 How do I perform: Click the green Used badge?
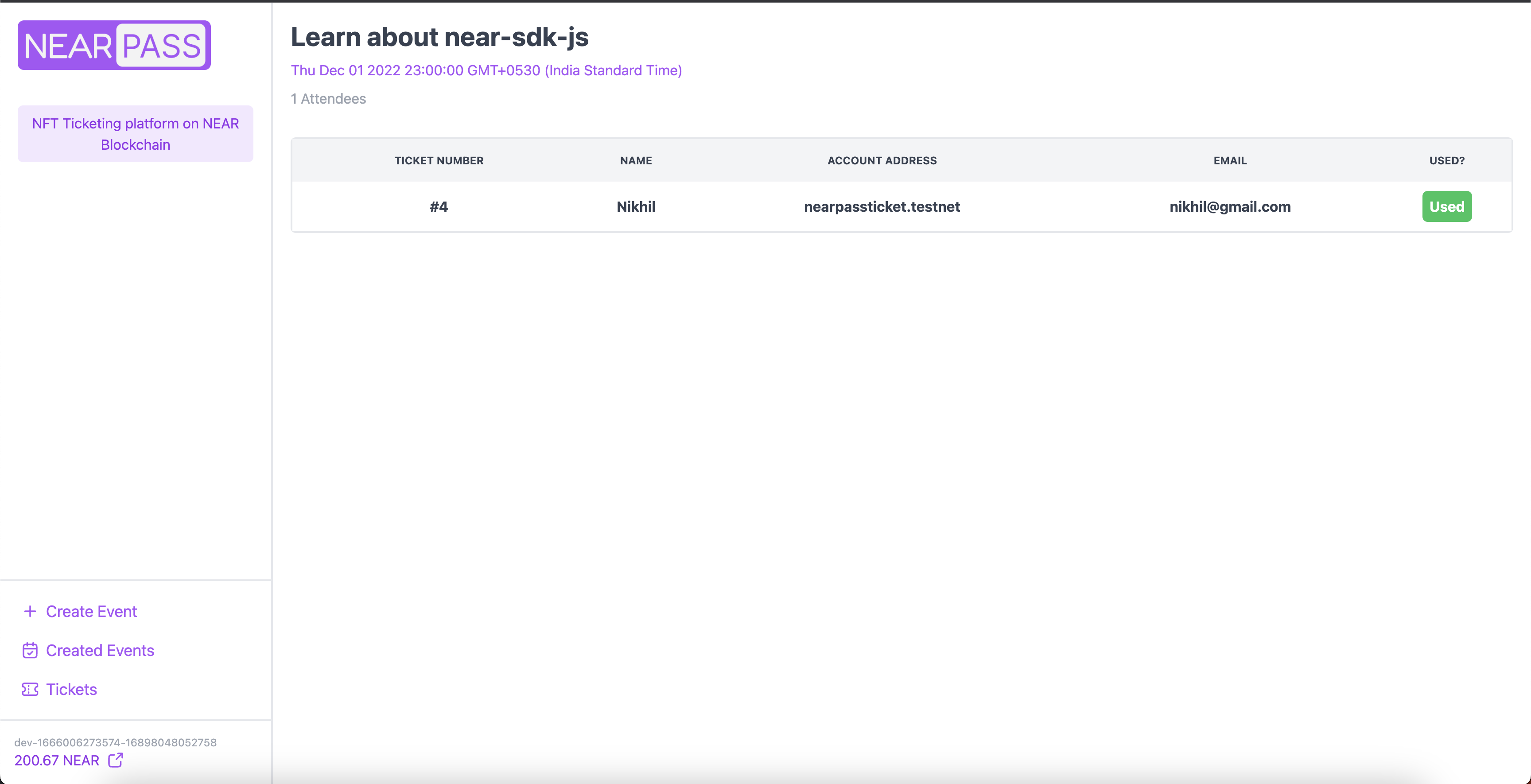[1446, 206]
